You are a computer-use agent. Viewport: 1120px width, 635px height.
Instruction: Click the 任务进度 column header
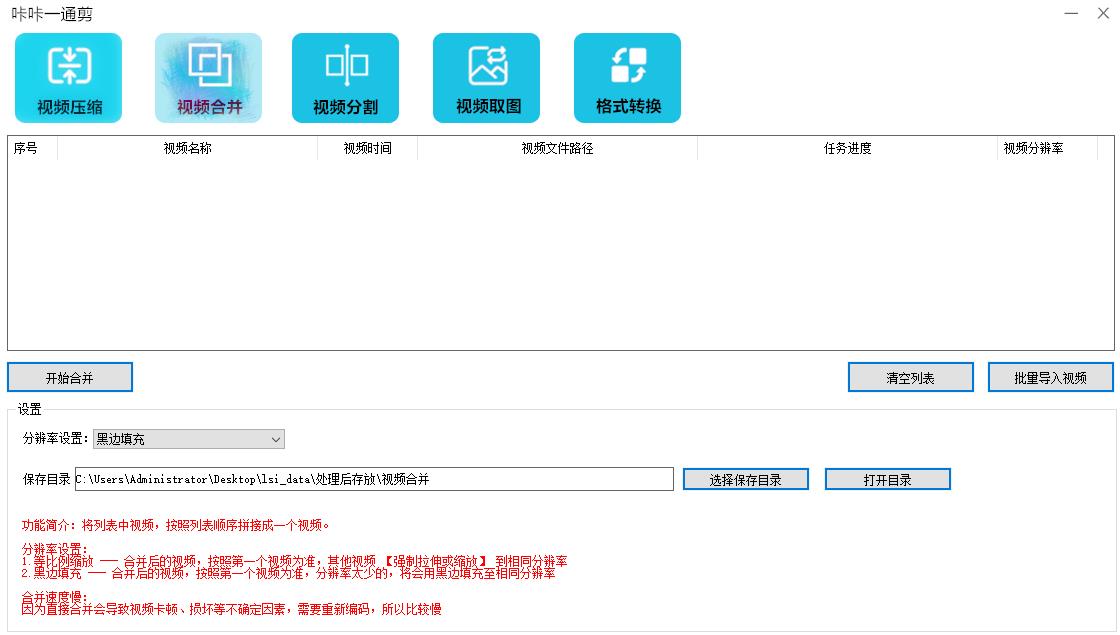click(846, 148)
